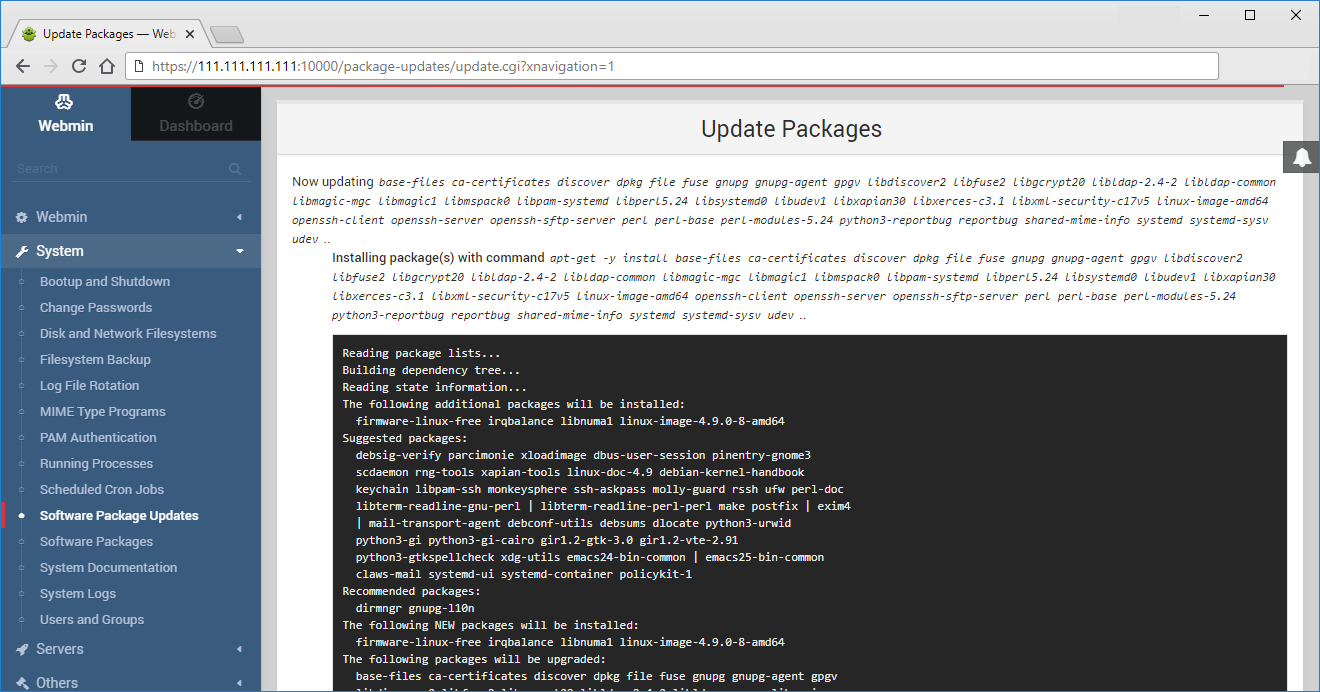Click the Webmin gear icon in sidebar

tap(22, 217)
